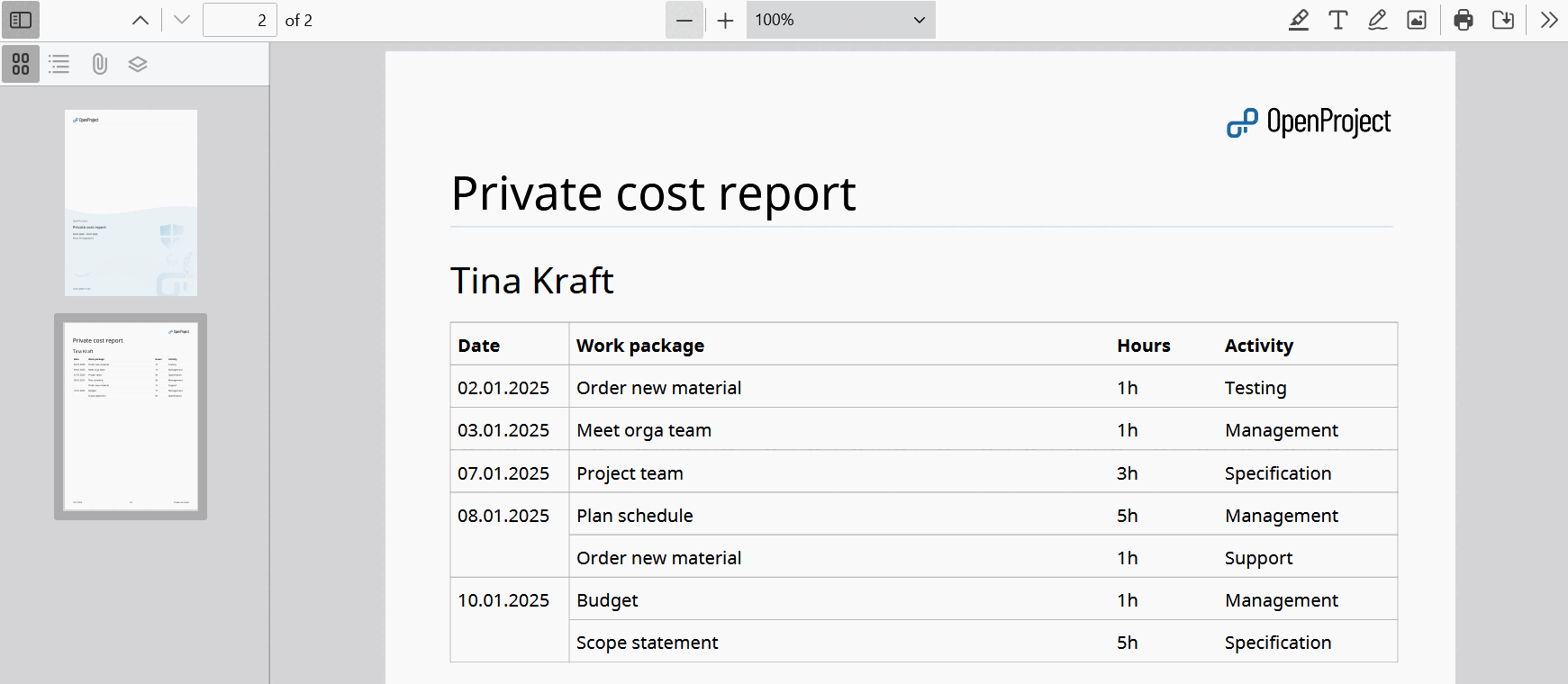
Task: Show the layers panel
Action: [138, 64]
